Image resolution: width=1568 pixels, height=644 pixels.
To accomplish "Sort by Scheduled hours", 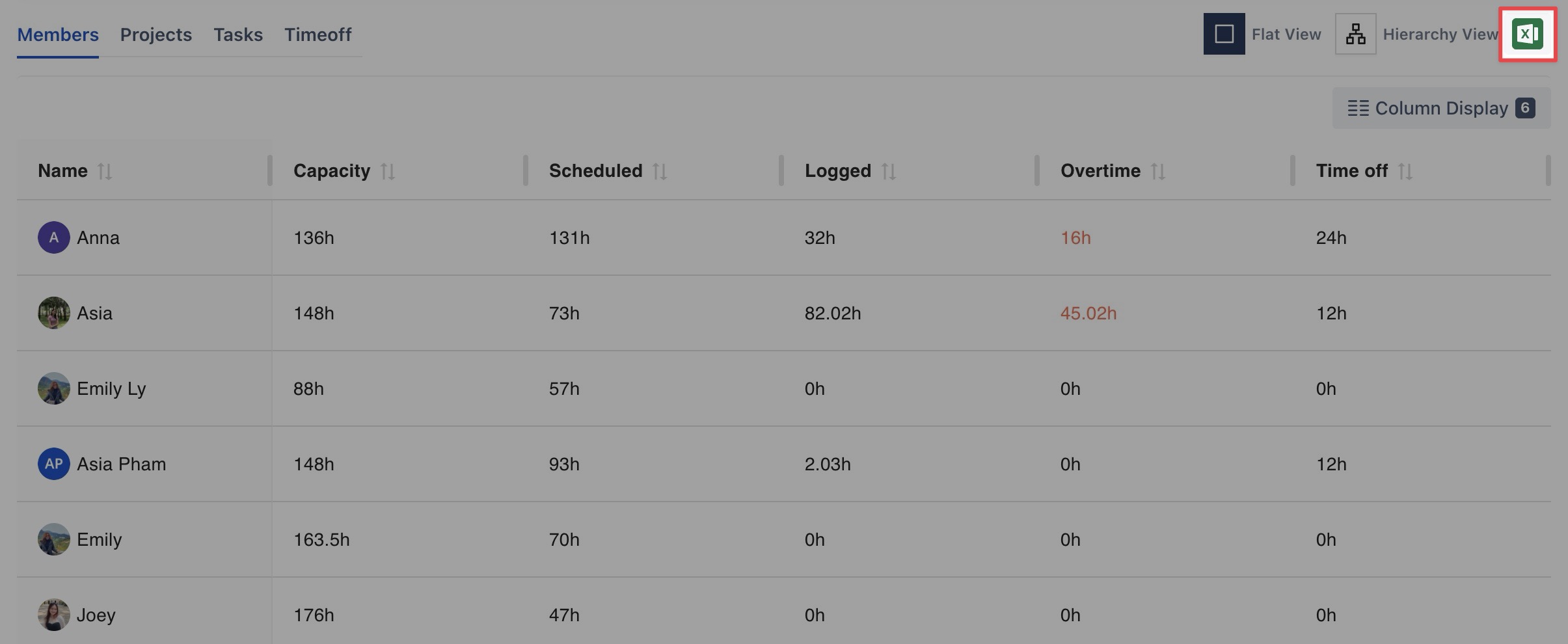I will coord(660,171).
